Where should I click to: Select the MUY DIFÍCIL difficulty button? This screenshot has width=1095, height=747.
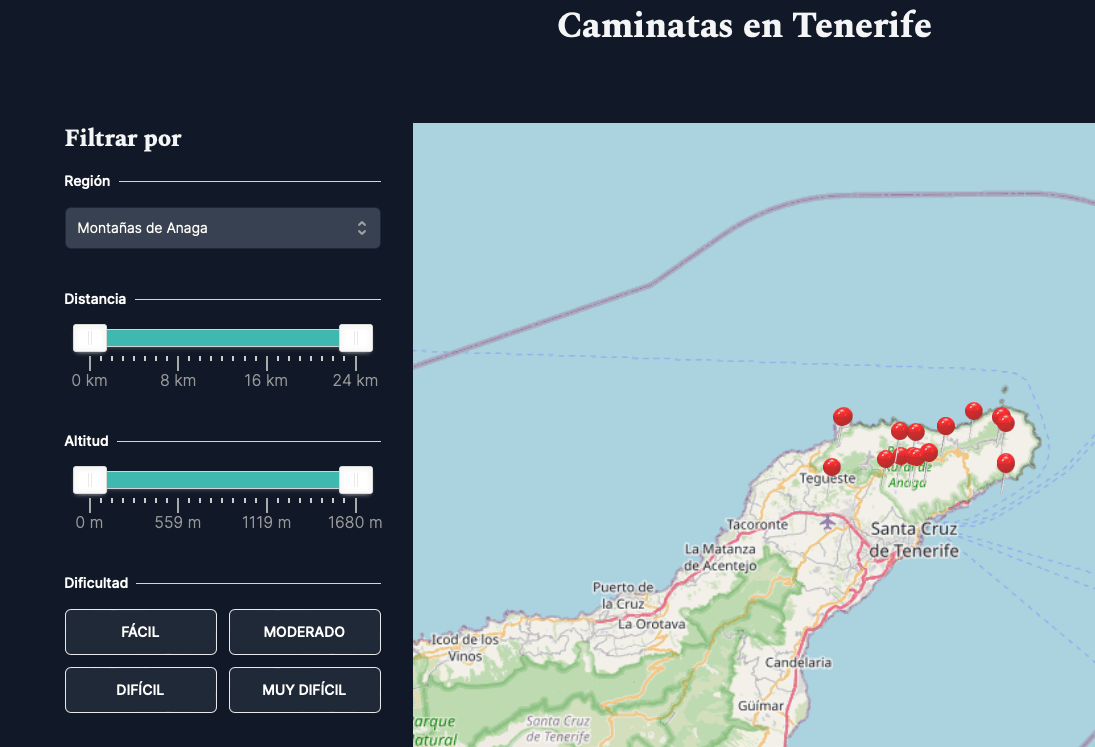coord(304,689)
